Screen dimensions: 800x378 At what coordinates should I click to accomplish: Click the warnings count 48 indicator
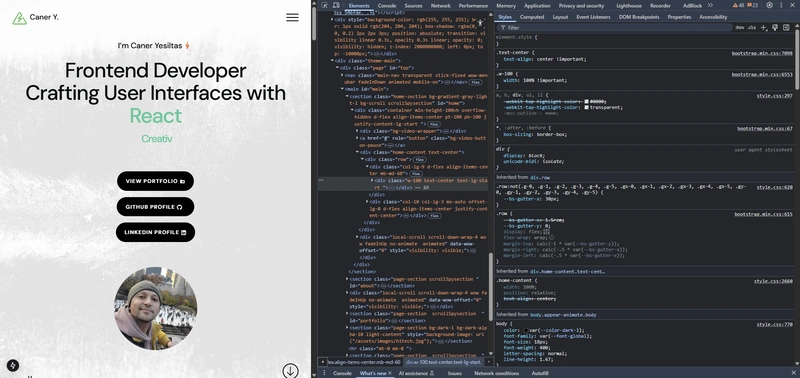[738, 5]
